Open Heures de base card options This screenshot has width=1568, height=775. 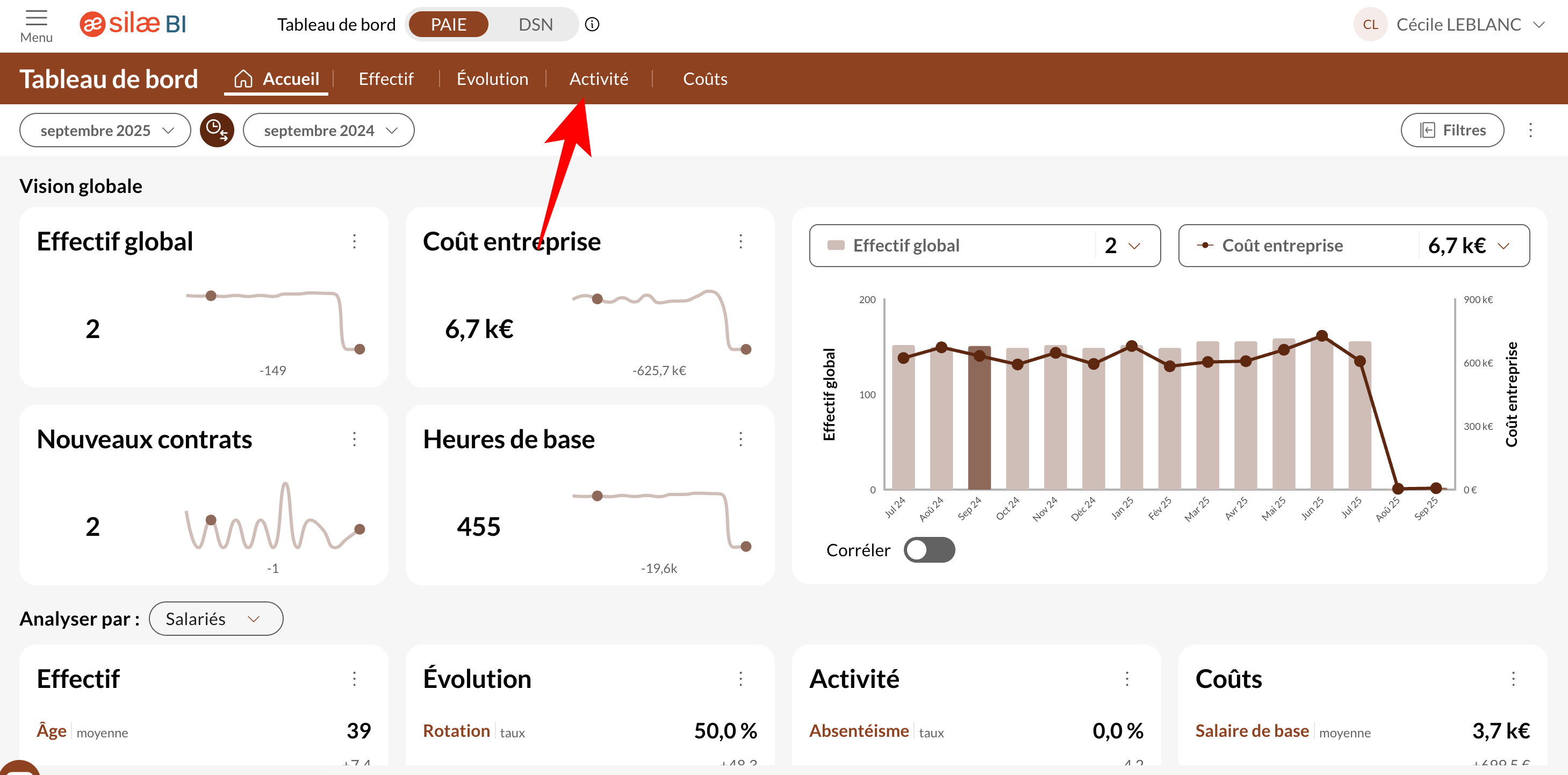click(740, 439)
